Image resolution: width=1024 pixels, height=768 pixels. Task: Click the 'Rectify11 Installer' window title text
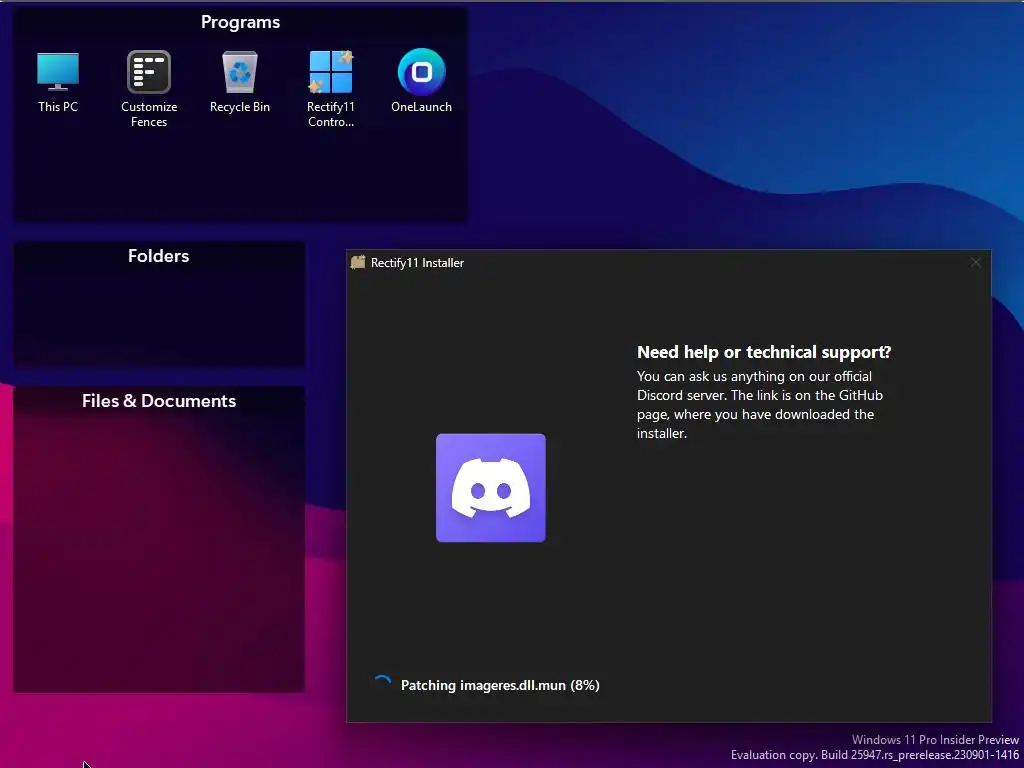click(417, 263)
